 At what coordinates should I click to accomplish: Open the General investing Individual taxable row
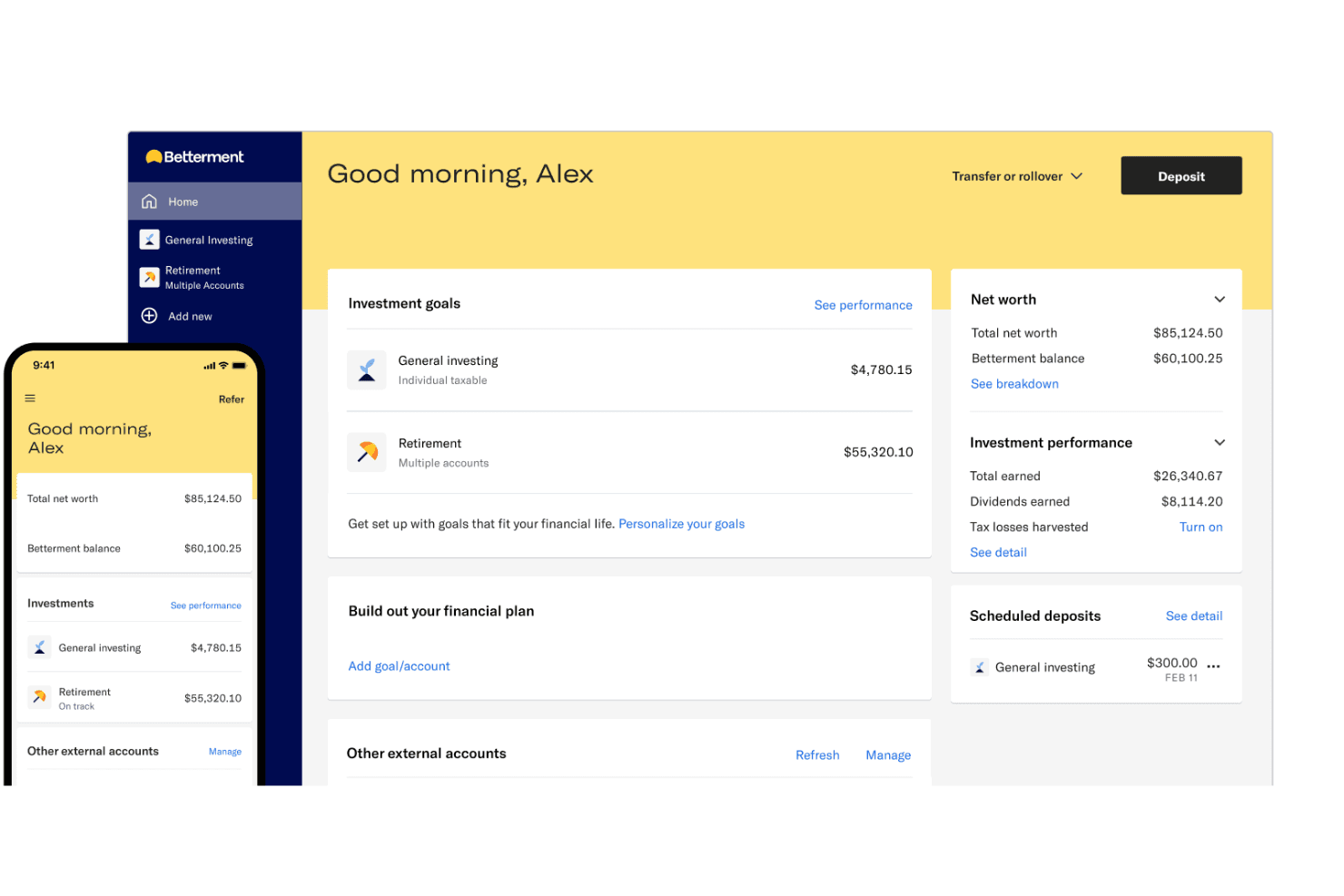[x=629, y=369]
